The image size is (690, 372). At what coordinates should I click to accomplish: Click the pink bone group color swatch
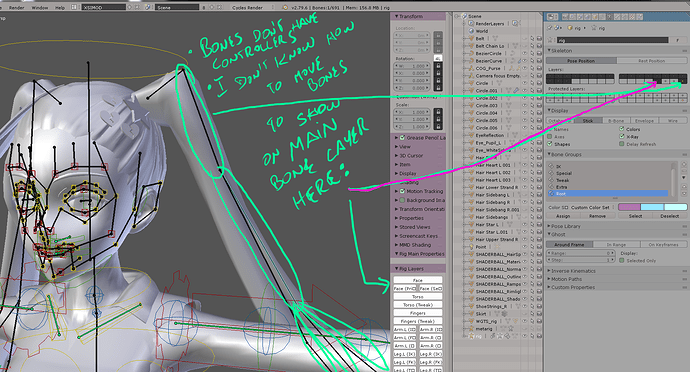click(x=629, y=207)
